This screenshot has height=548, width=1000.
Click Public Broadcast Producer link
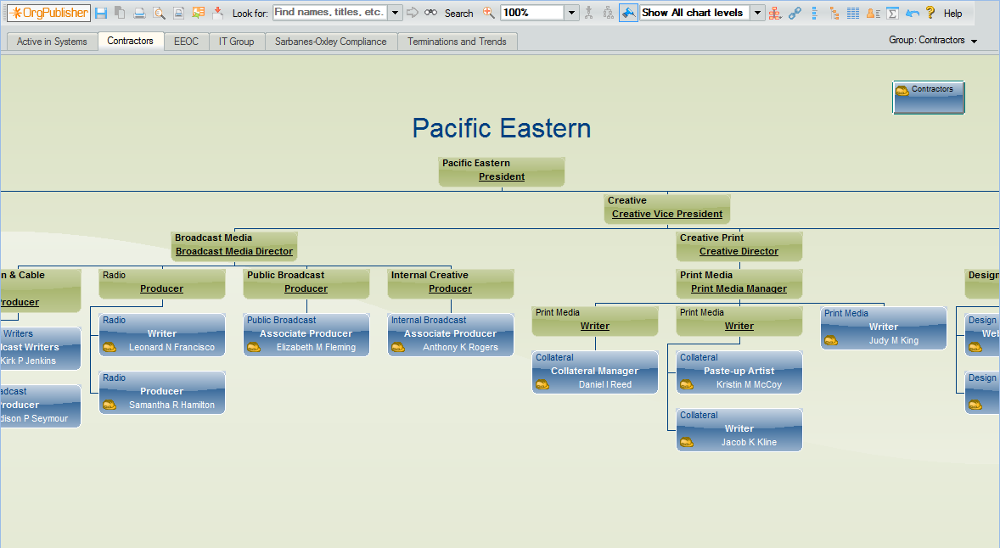point(306,289)
